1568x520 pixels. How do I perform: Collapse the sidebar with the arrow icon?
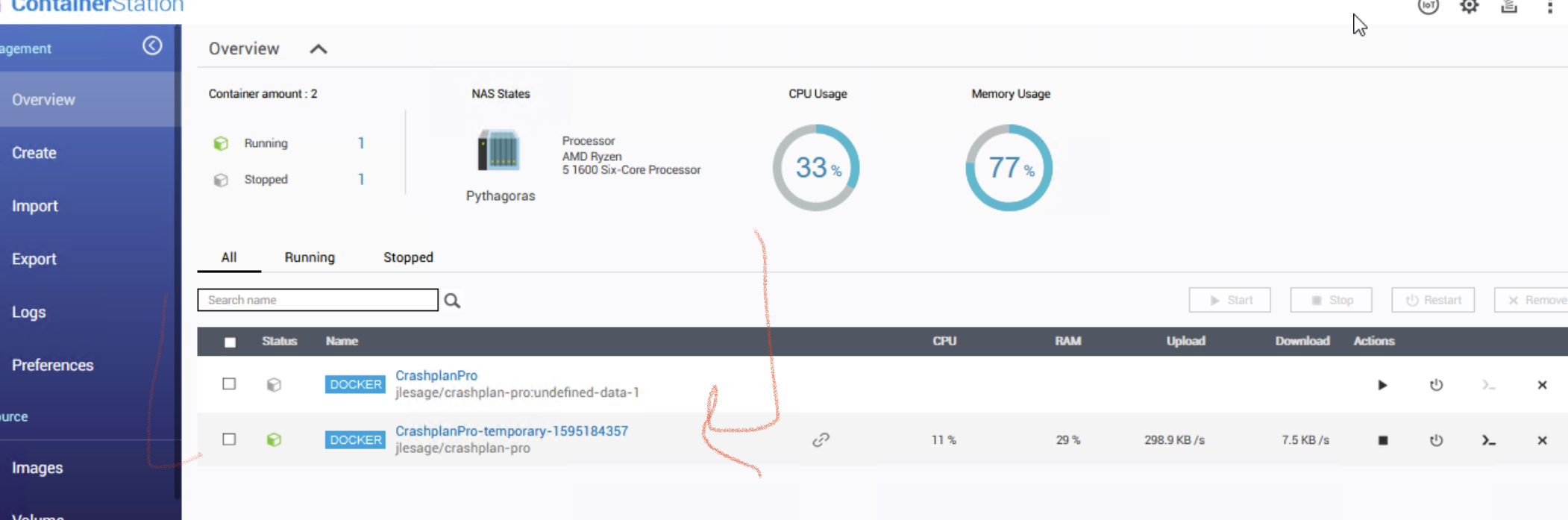(x=152, y=46)
